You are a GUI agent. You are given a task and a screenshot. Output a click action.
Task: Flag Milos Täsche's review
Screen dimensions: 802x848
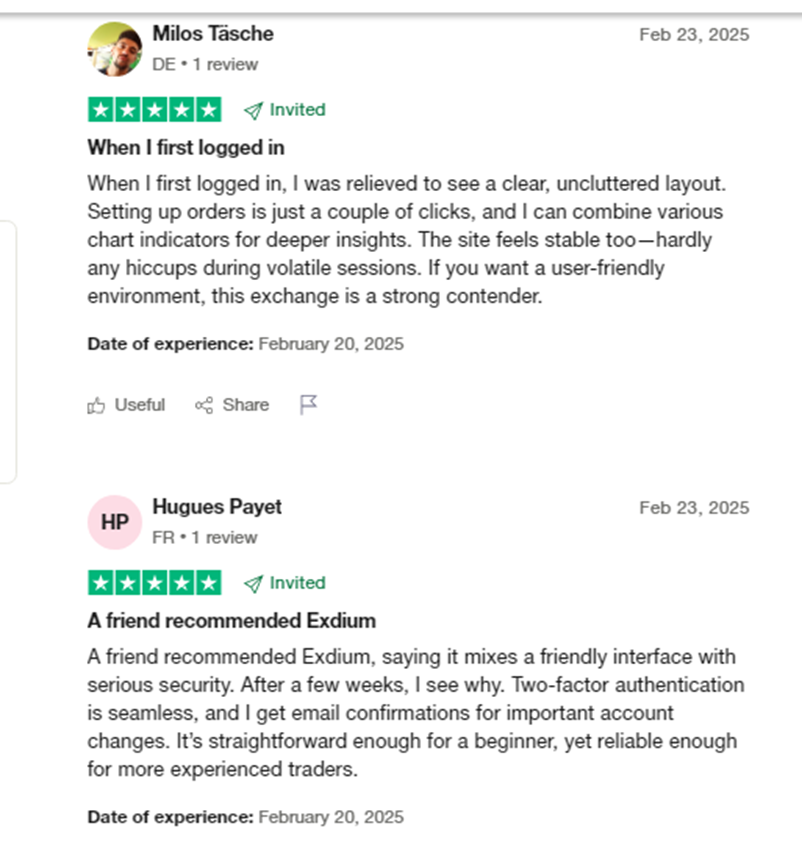(309, 404)
